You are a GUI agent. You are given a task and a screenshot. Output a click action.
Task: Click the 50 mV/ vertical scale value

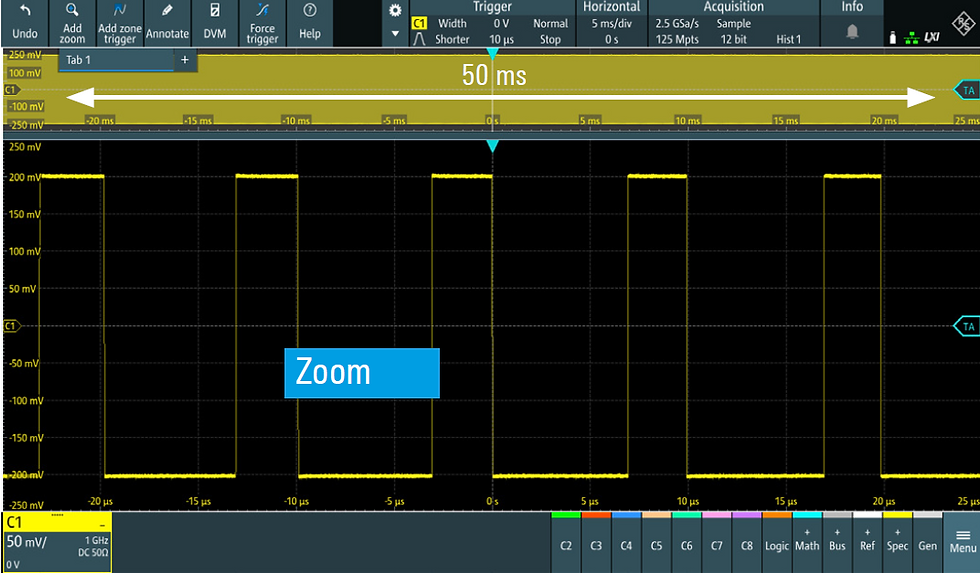click(x=26, y=541)
